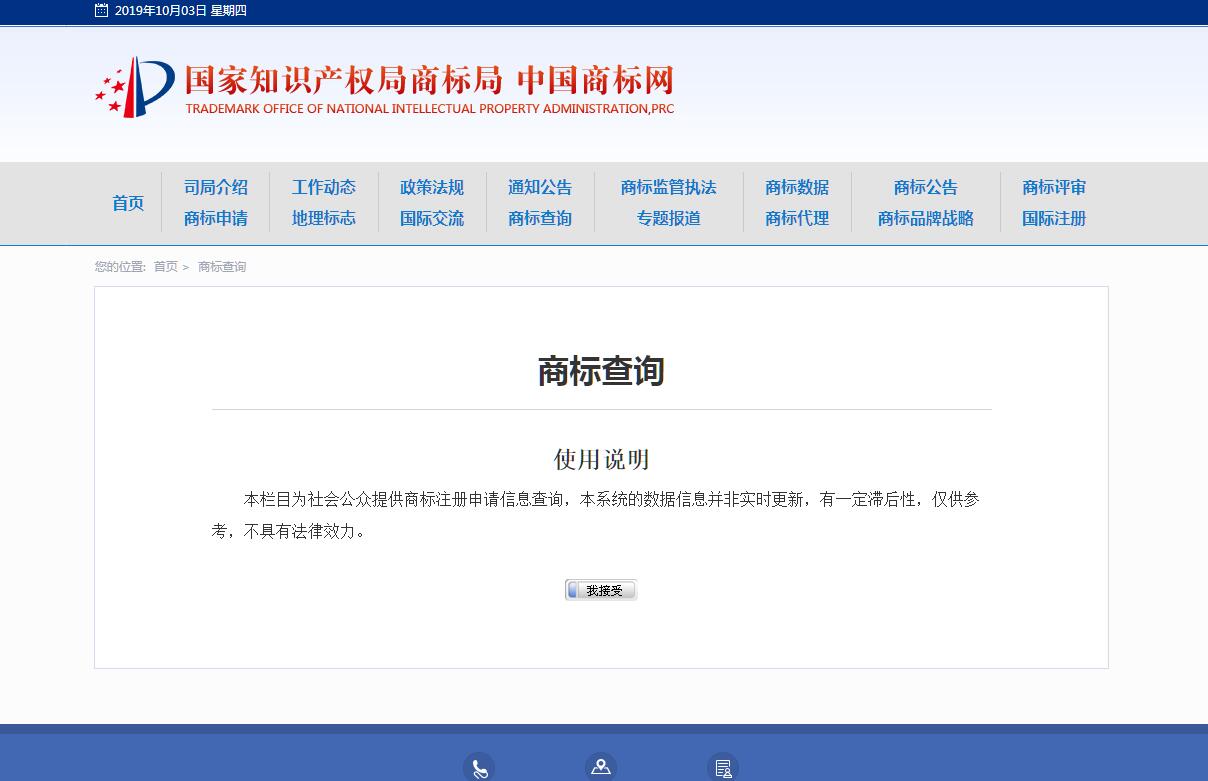Open the 司局介绍 navigation item
1208x781 pixels.
click(216, 187)
